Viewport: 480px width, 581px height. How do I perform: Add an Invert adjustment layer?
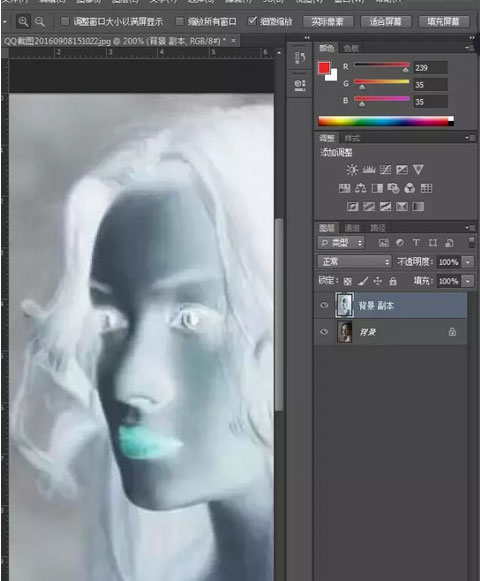point(352,206)
